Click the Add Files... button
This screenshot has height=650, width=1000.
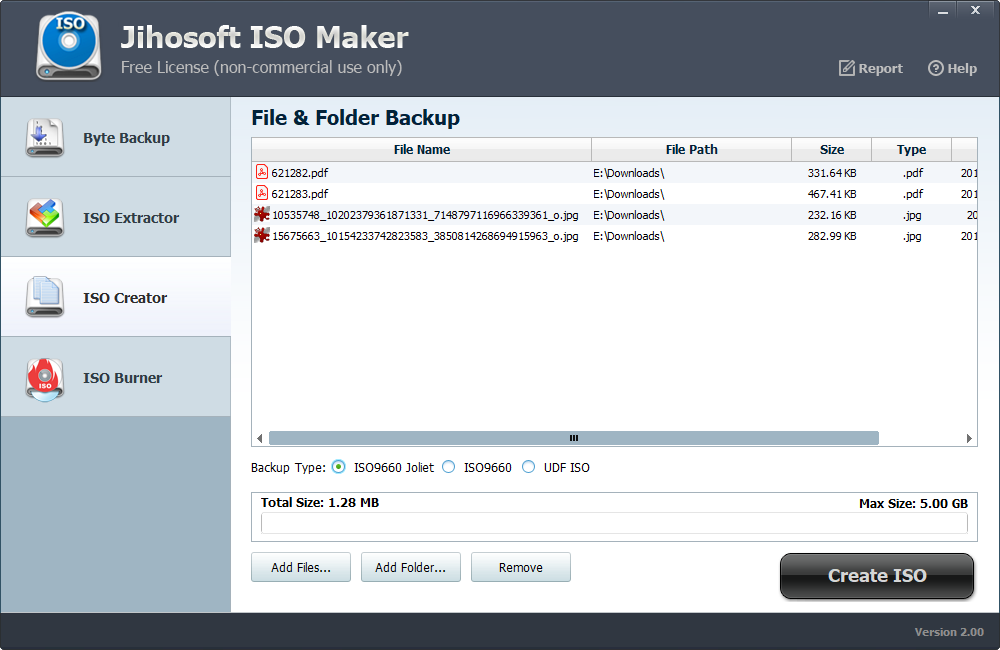click(301, 567)
